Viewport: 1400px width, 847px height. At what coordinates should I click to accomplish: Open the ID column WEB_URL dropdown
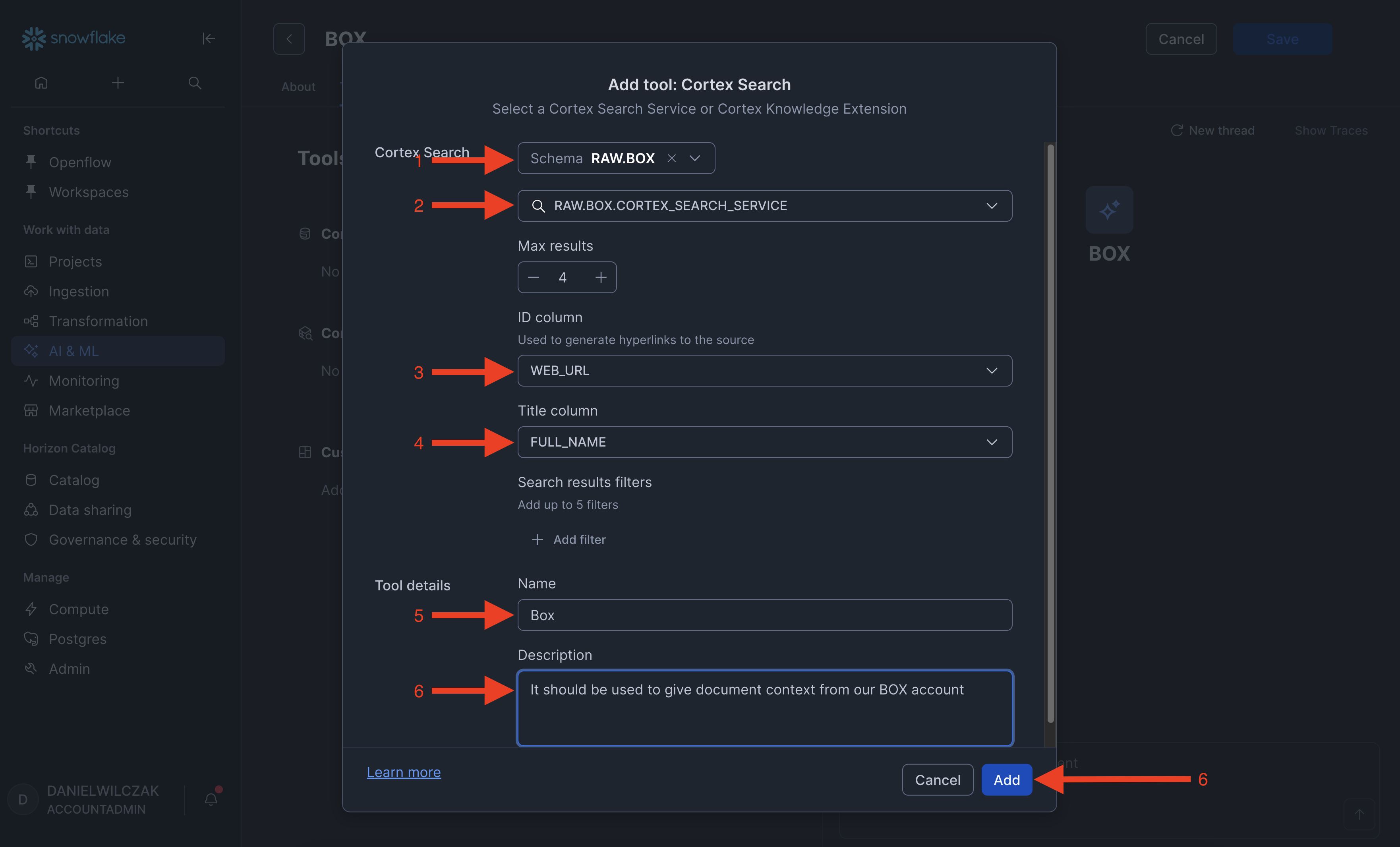point(992,370)
